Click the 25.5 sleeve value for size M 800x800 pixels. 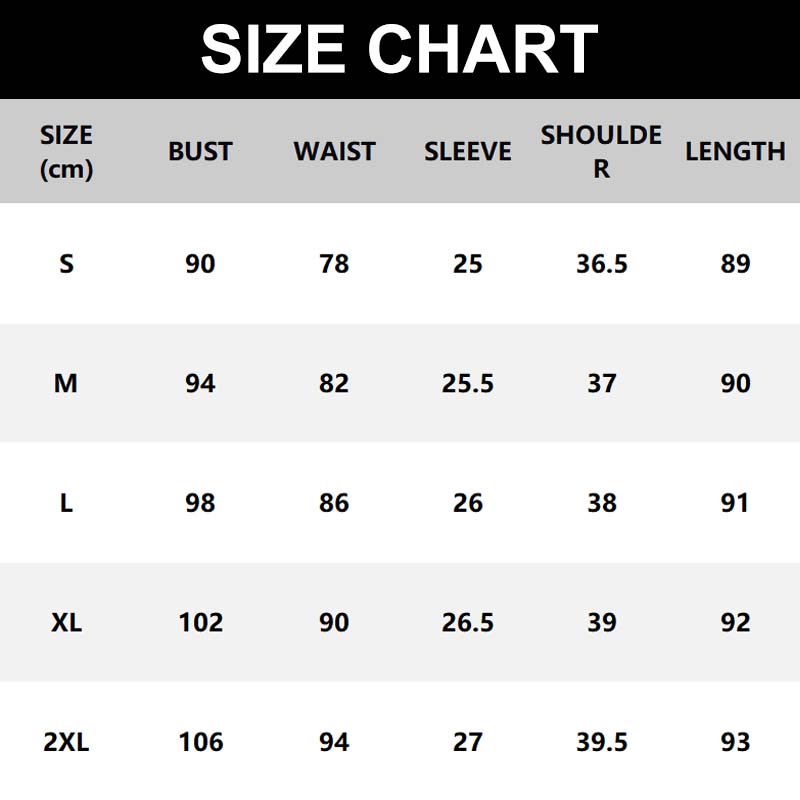[x=467, y=383]
